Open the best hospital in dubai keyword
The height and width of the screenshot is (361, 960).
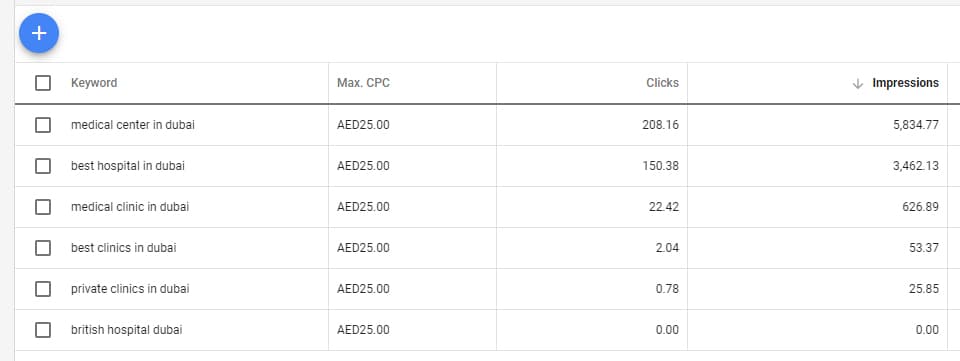(x=128, y=166)
